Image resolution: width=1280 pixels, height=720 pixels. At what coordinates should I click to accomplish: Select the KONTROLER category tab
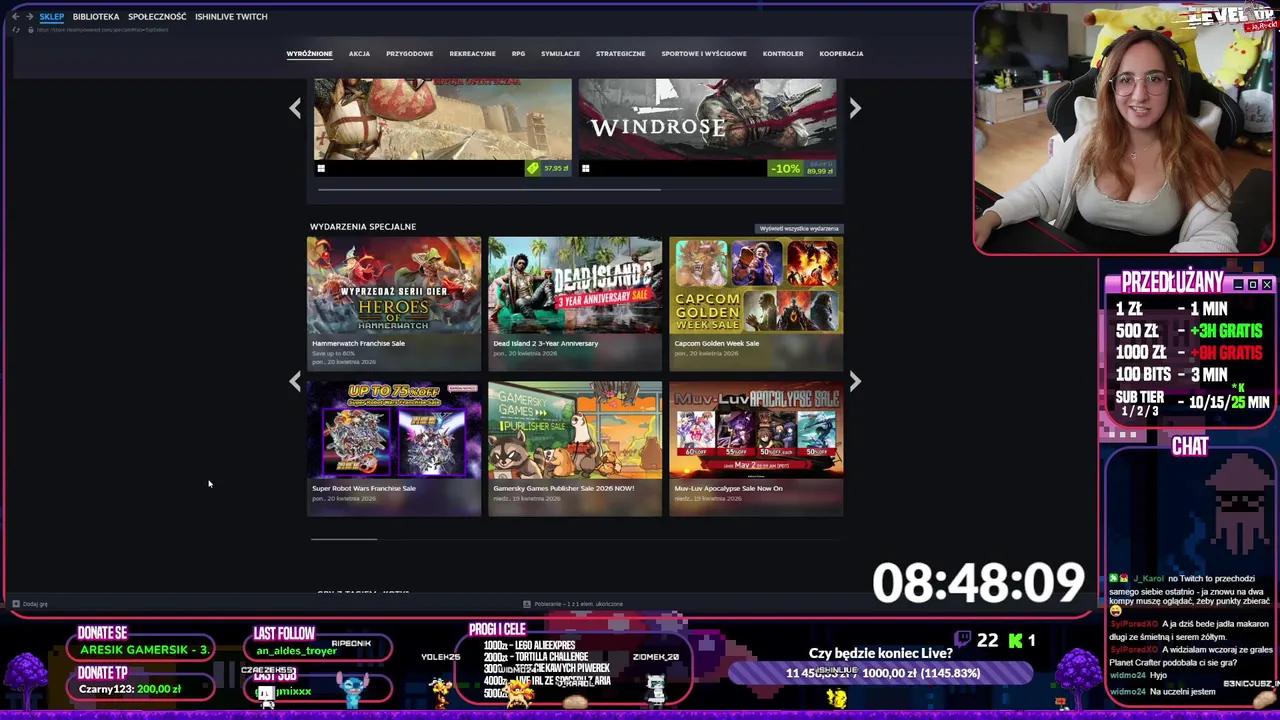(x=783, y=53)
